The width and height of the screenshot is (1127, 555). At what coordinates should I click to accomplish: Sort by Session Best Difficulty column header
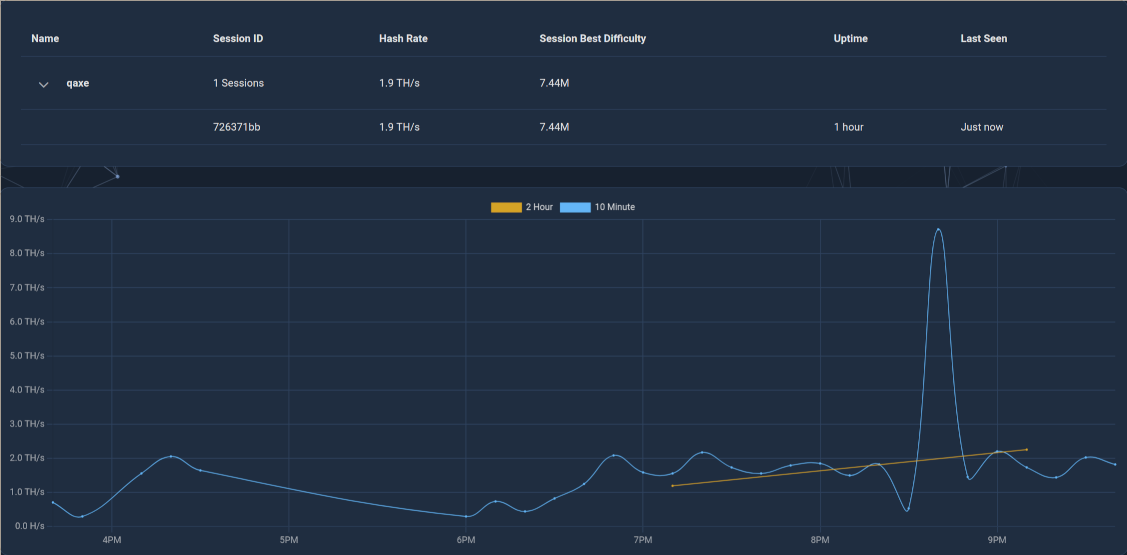tap(592, 39)
